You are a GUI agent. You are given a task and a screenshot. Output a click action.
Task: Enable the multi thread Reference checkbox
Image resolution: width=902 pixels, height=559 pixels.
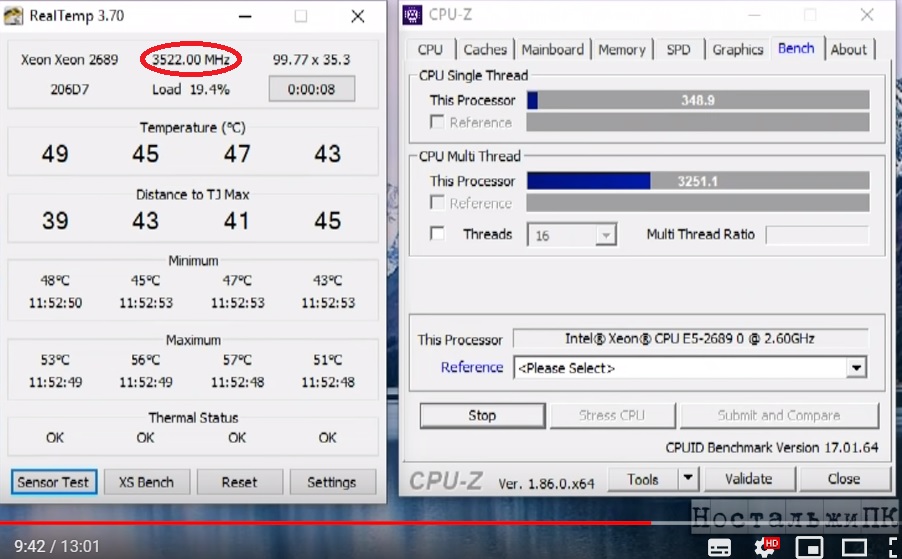[x=437, y=202]
